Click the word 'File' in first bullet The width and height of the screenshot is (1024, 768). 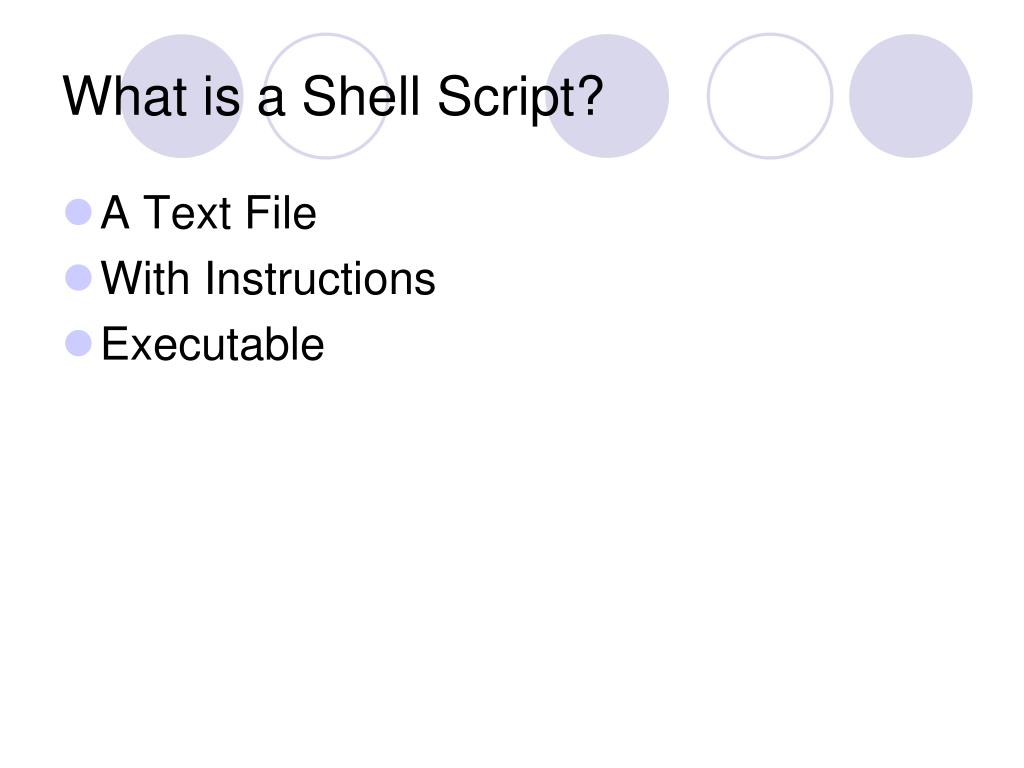tap(281, 212)
